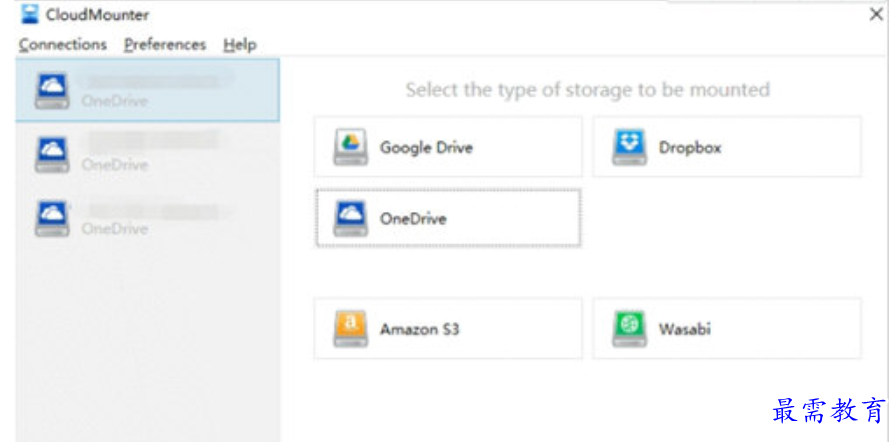Click the green Wasabi icon
The image size is (894, 442).
pos(629,329)
